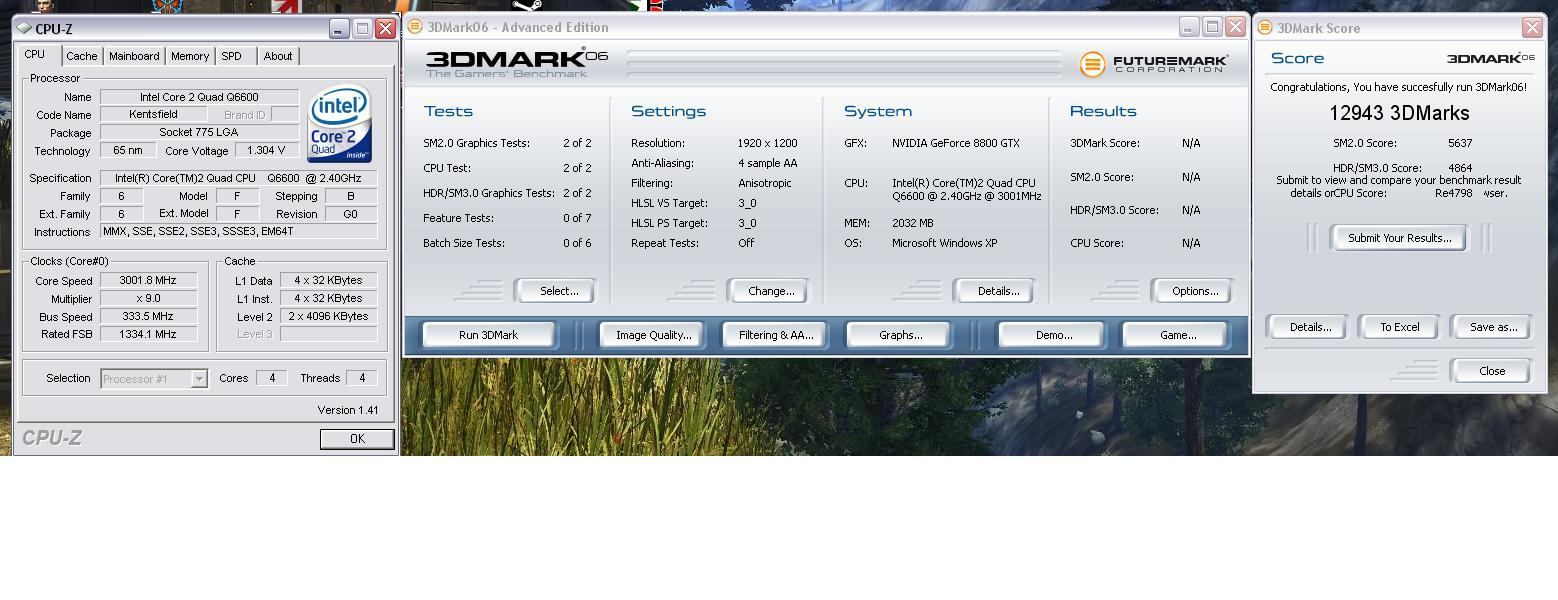Viewport: 1558px width, 600px height.
Task: Click the MEM value 2032 MB
Action: pyautogui.click(x=912, y=223)
